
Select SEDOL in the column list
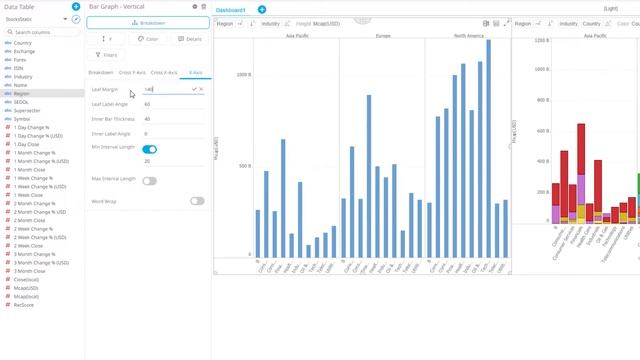tap(21, 102)
